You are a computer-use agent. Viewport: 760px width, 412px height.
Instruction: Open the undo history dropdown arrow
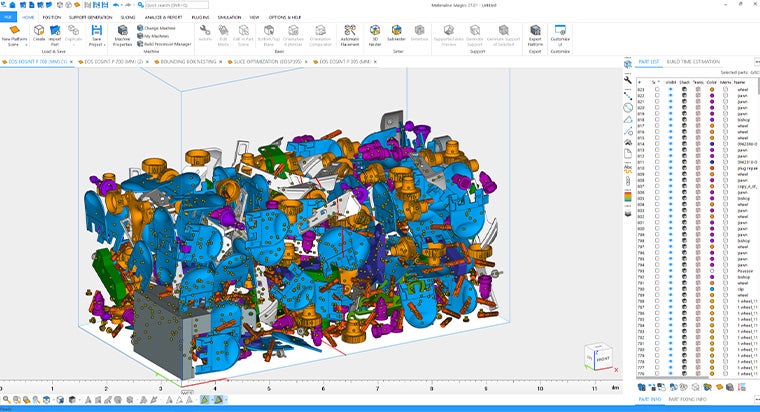pos(122,5)
